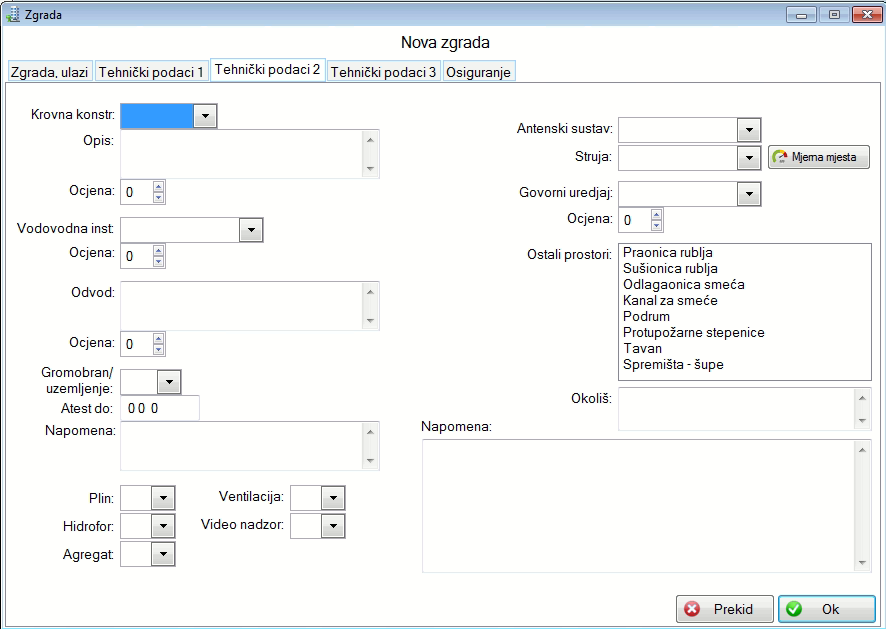This screenshot has height=629, width=886.
Task: Select Praonica rublja in Ostali prostori list
Action: point(667,253)
